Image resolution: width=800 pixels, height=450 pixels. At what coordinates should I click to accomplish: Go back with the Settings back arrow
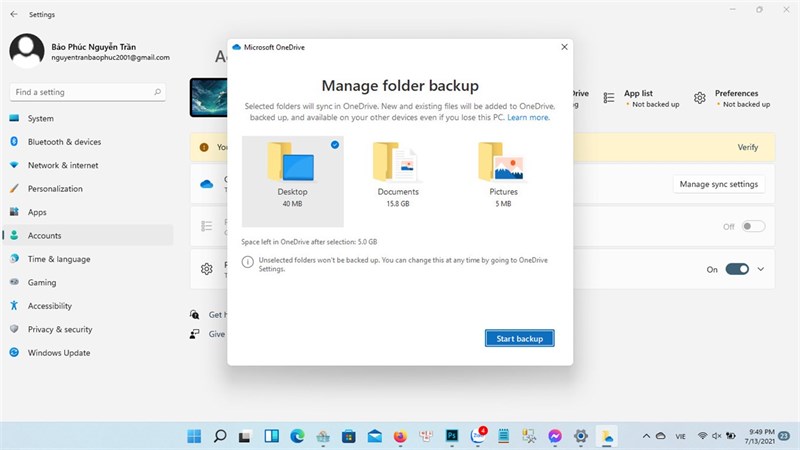(x=14, y=14)
